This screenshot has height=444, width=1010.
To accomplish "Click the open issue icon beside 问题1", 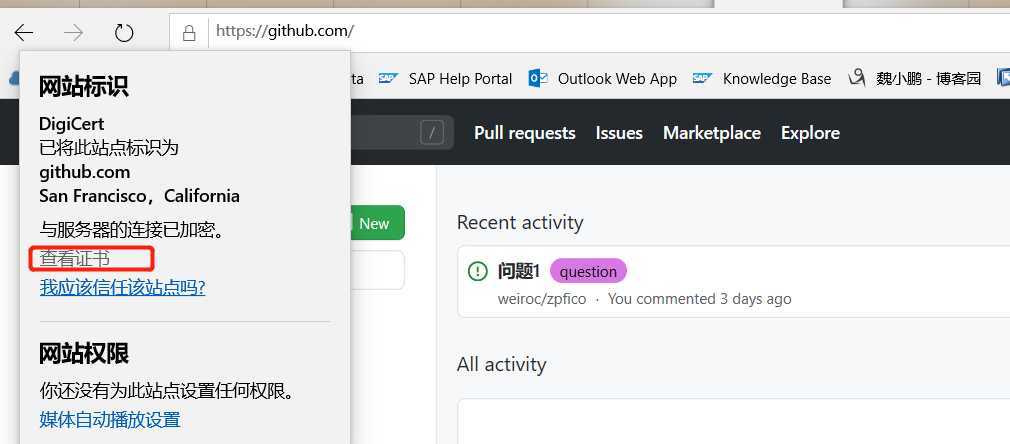I will point(477,271).
